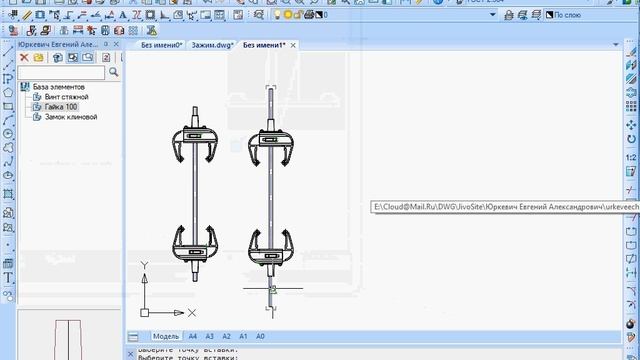Viewport: 640px width, 360px height.
Task: Close the 'Без имени1*' tab
Action: click(293, 45)
